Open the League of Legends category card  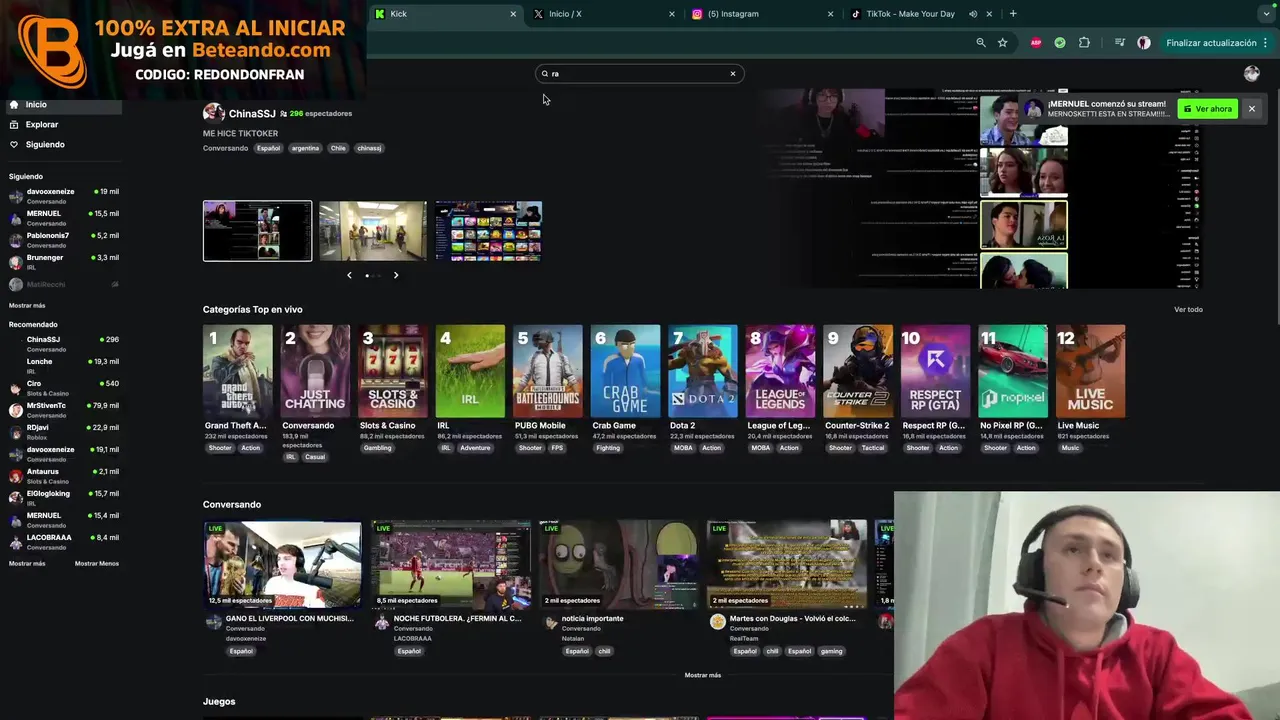pos(781,371)
